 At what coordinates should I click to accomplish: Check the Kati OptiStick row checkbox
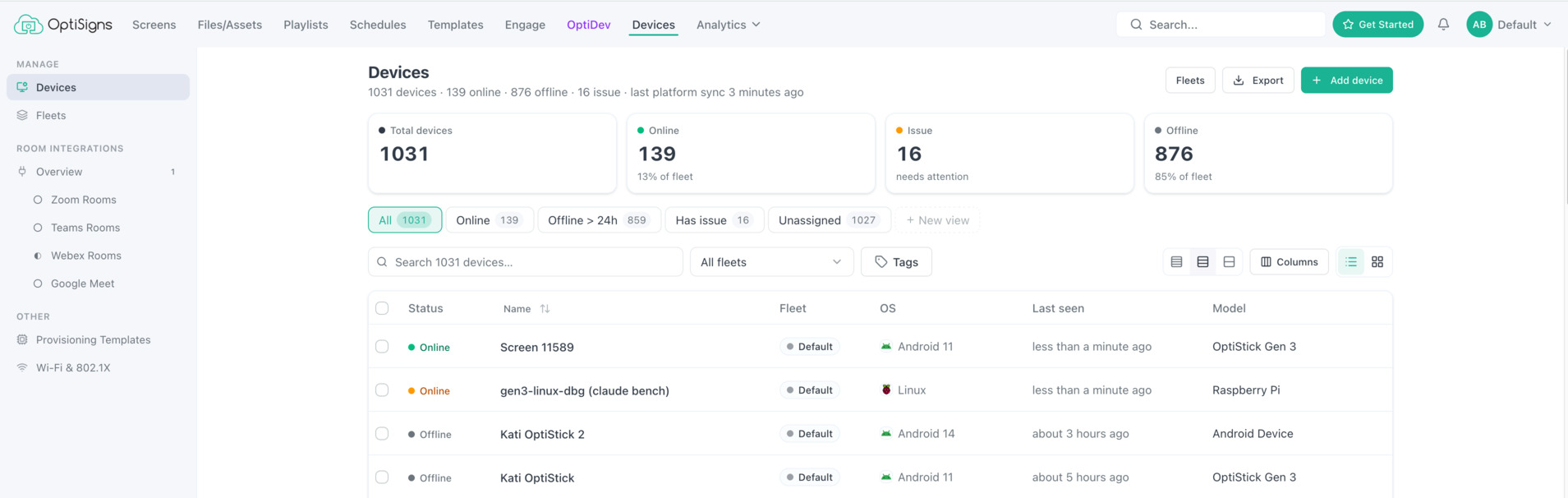pos(382,477)
